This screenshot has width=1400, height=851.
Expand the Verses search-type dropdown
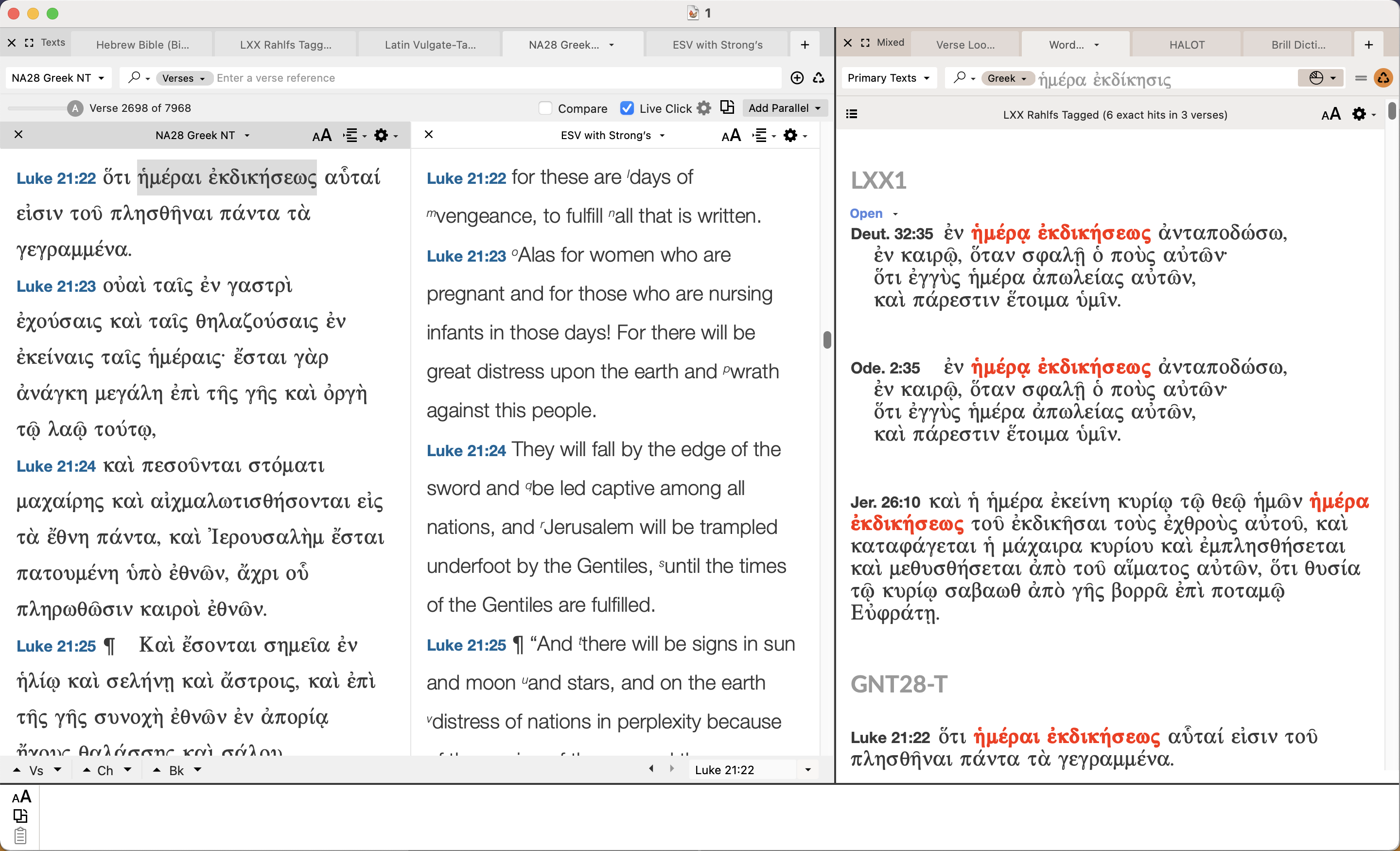[183, 78]
